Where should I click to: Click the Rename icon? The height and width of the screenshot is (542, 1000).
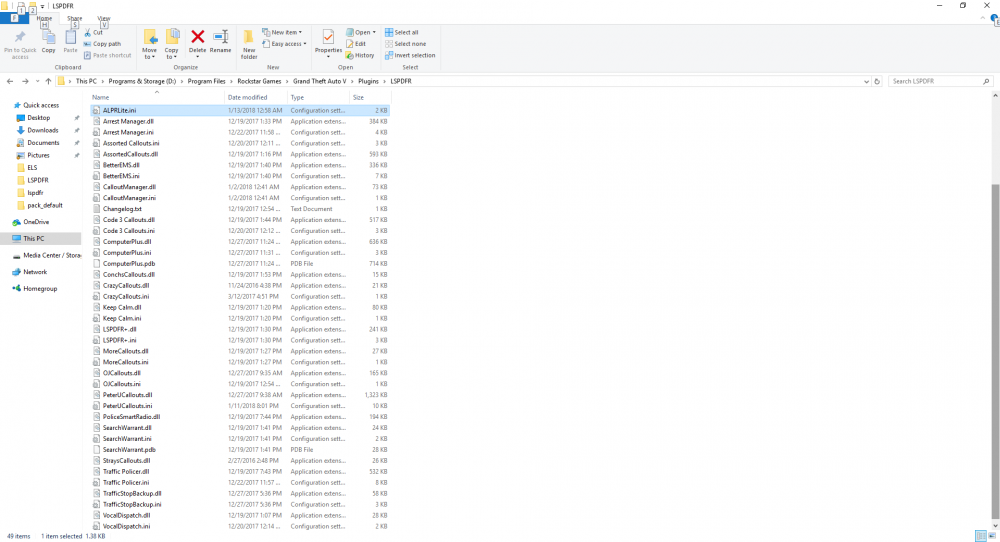point(221,37)
